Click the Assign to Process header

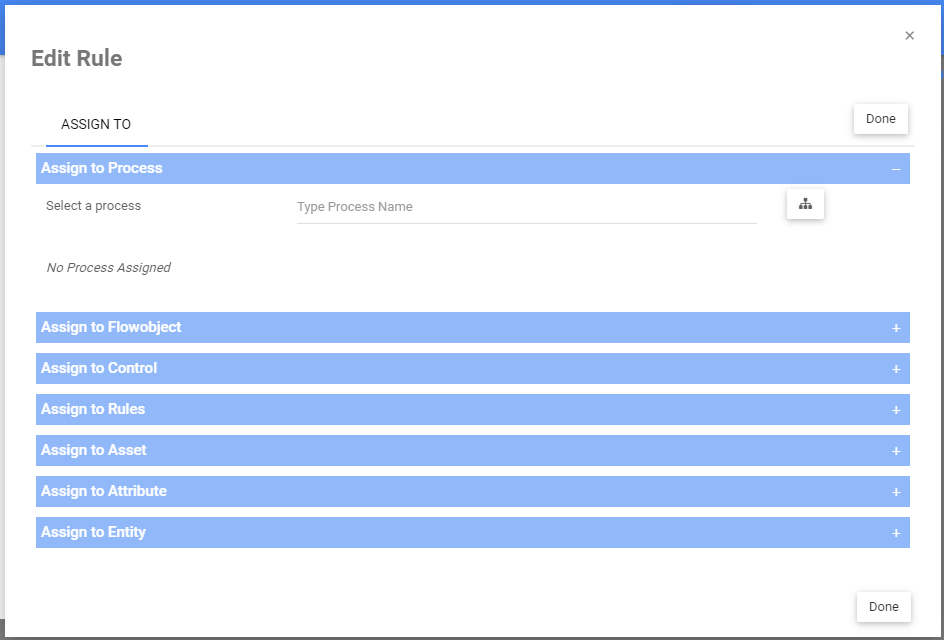coord(102,168)
